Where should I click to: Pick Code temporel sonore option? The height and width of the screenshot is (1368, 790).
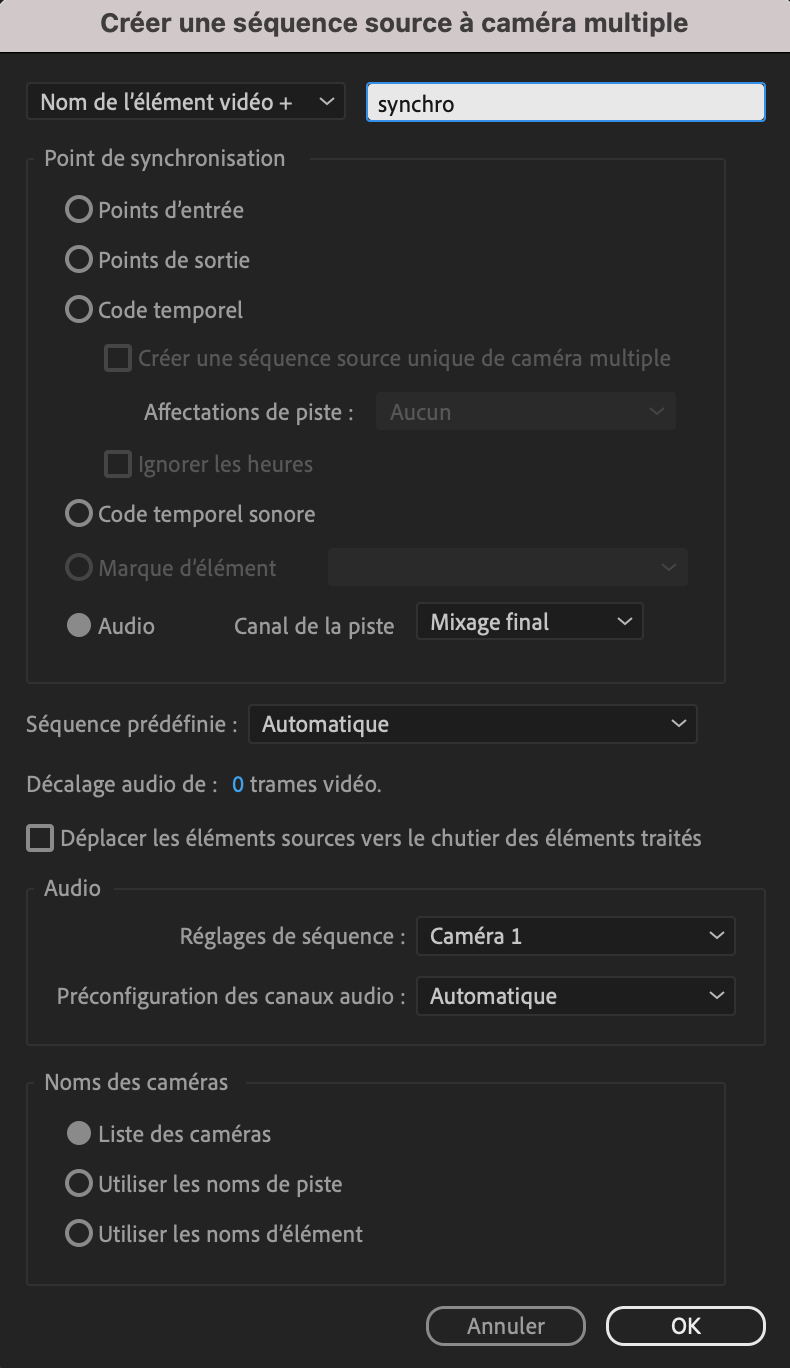pos(79,514)
